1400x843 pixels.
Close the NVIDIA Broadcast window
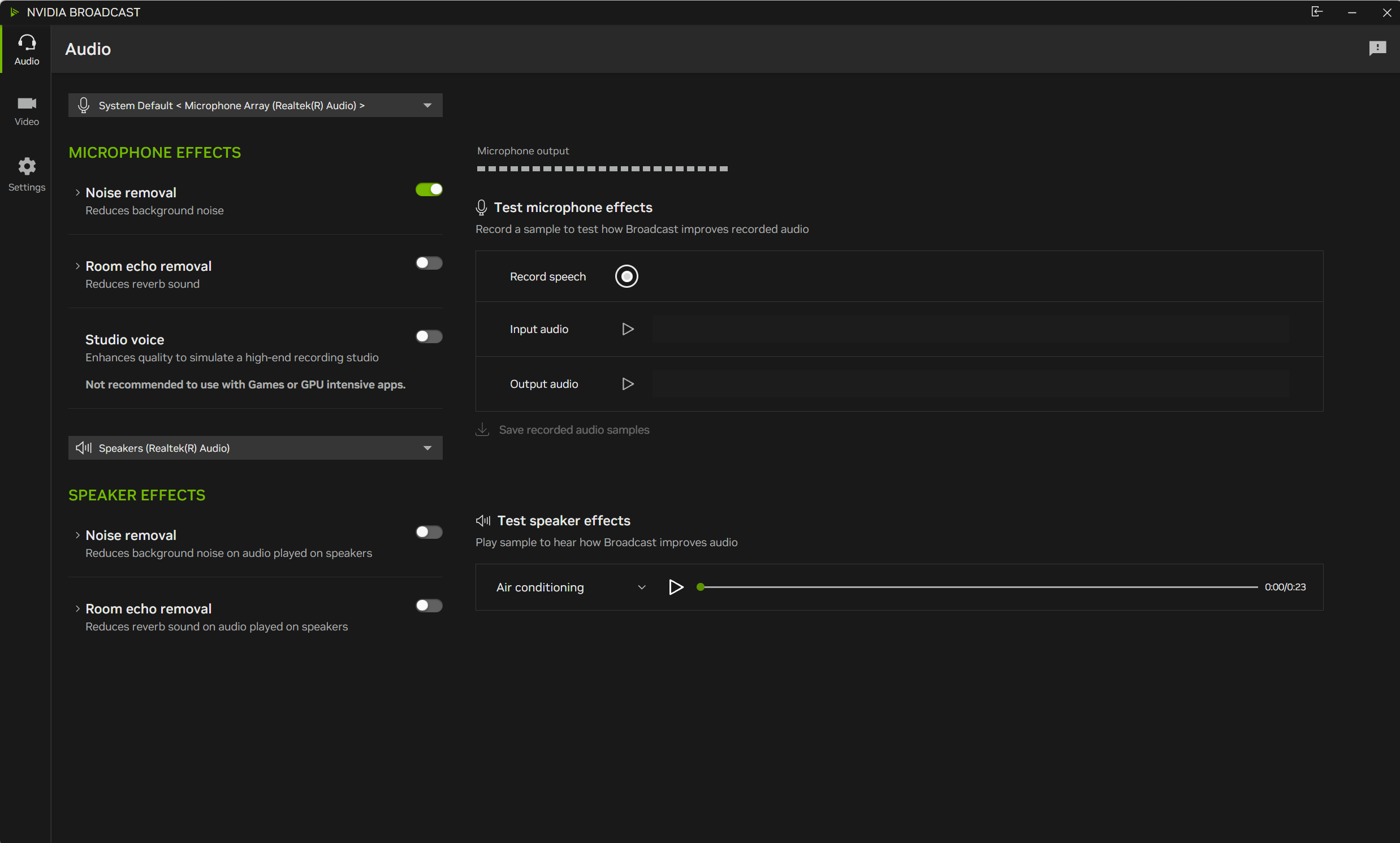1386,12
